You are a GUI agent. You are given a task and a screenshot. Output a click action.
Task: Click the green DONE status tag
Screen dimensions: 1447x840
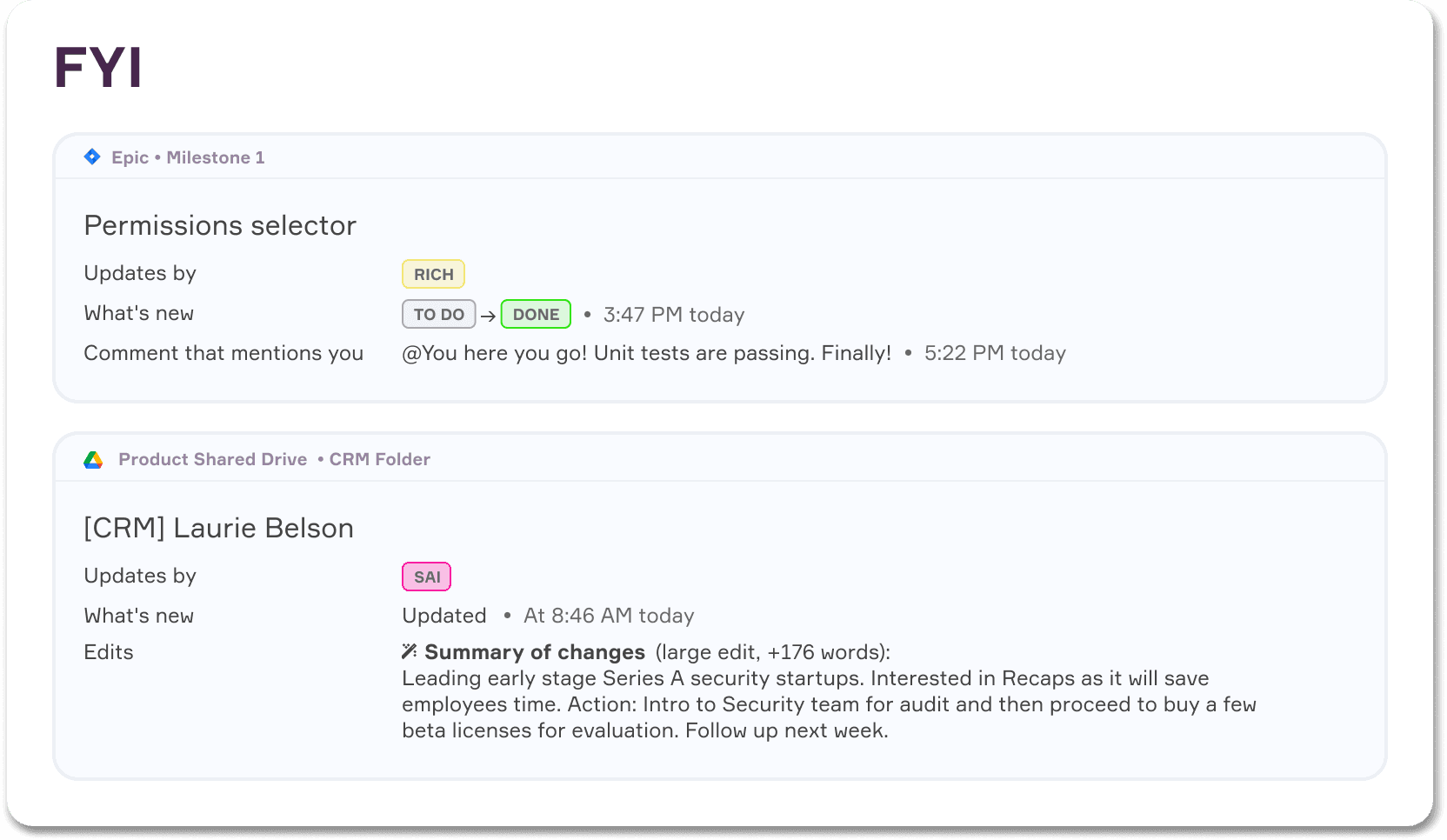coord(536,314)
